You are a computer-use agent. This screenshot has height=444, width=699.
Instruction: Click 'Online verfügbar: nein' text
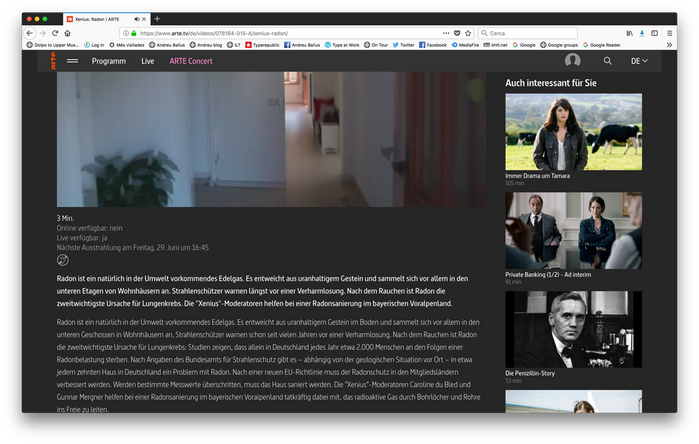point(89,228)
